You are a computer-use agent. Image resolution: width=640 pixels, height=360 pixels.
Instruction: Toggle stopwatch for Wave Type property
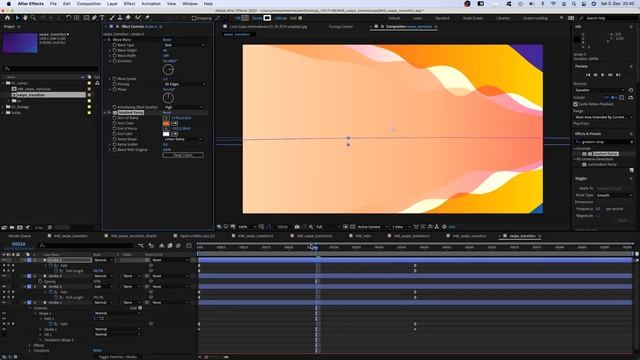(115, 45)
